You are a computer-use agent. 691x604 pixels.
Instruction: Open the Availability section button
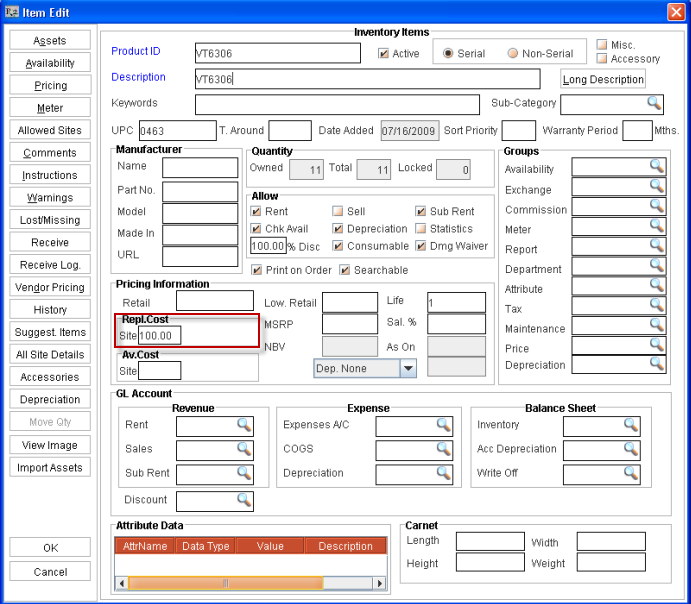pos(50,63)
